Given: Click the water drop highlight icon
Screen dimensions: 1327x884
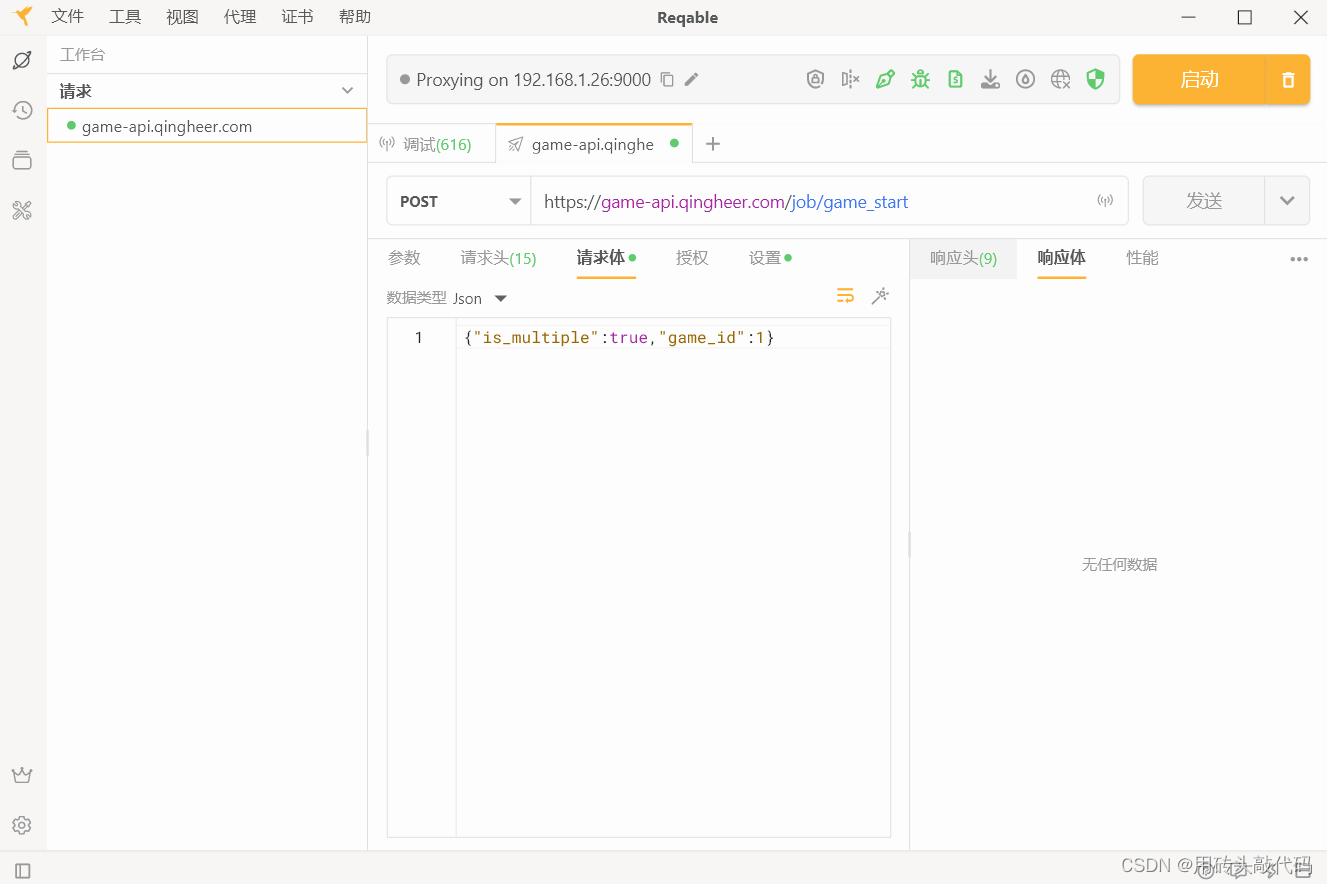Looking at the screenshot, I should coord(1025,79).
